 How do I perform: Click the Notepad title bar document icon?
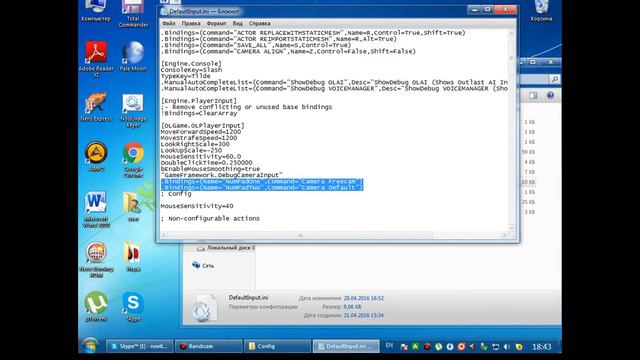coord(164,11)
